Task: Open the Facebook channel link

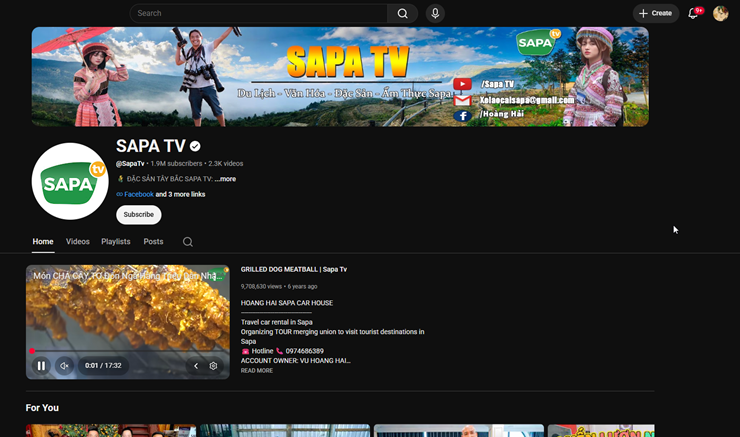Action: tap(139, 194)
